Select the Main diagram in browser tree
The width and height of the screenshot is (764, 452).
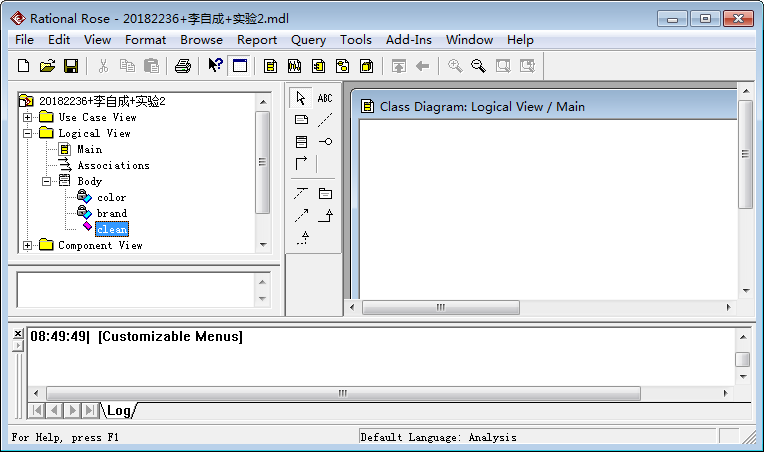point(90,150)
